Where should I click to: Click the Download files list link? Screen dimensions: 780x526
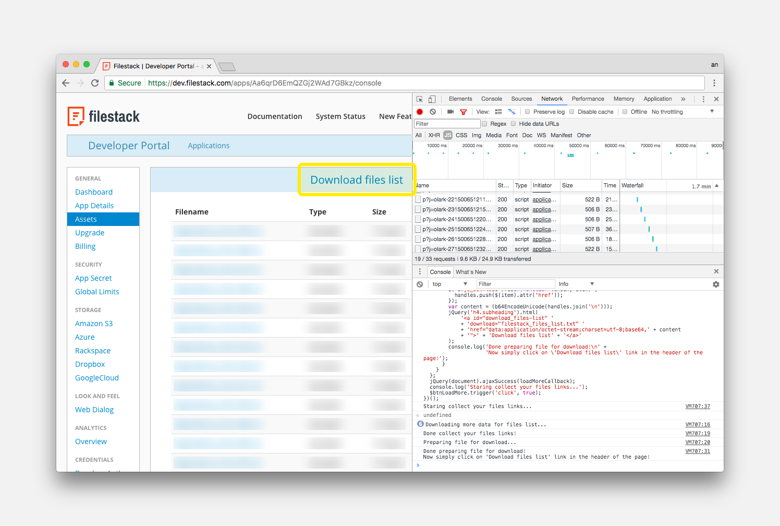[x=356, y=180]
